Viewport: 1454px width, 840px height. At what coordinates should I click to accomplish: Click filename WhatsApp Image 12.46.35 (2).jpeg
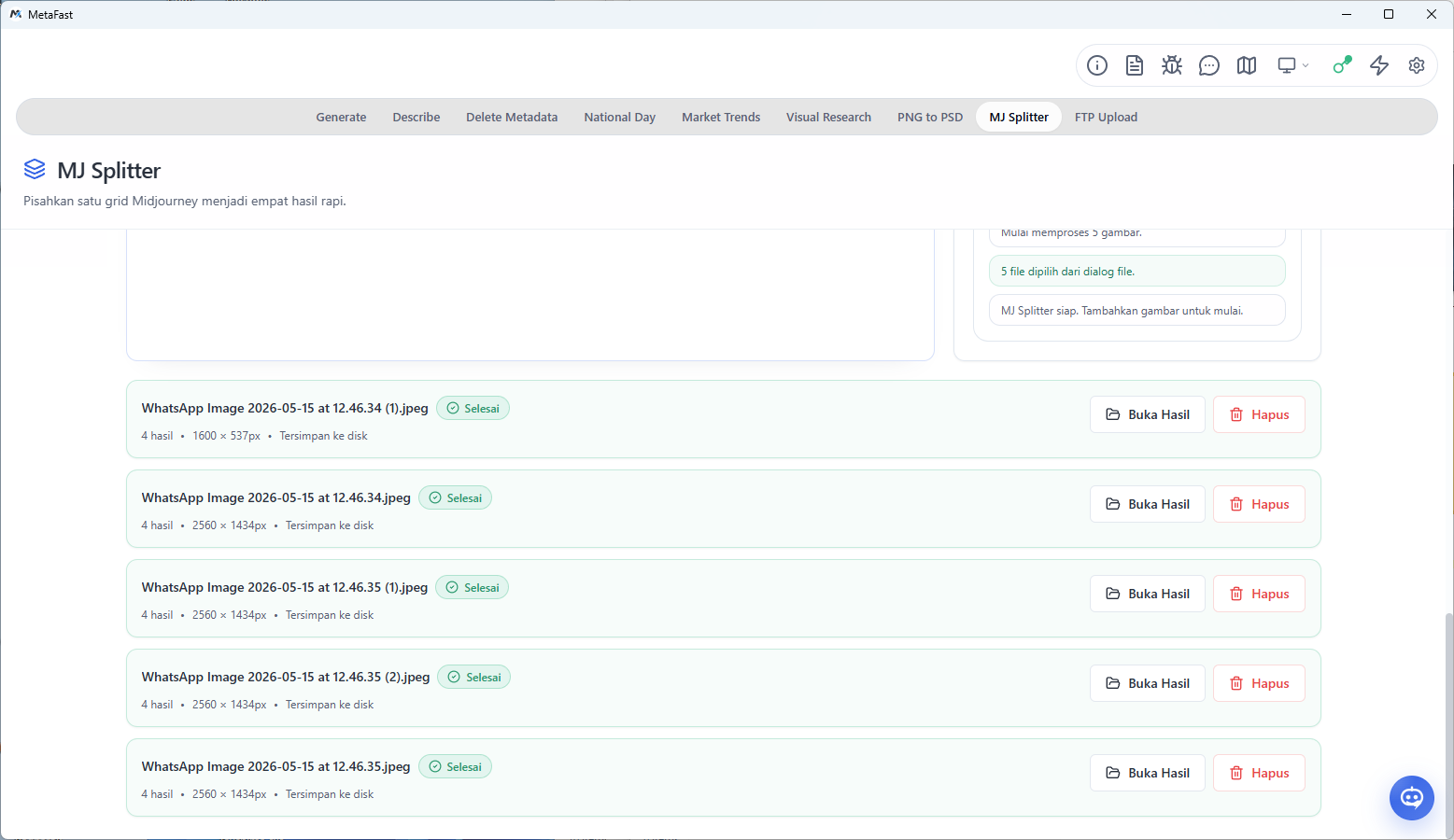click(x=286, y=677)
